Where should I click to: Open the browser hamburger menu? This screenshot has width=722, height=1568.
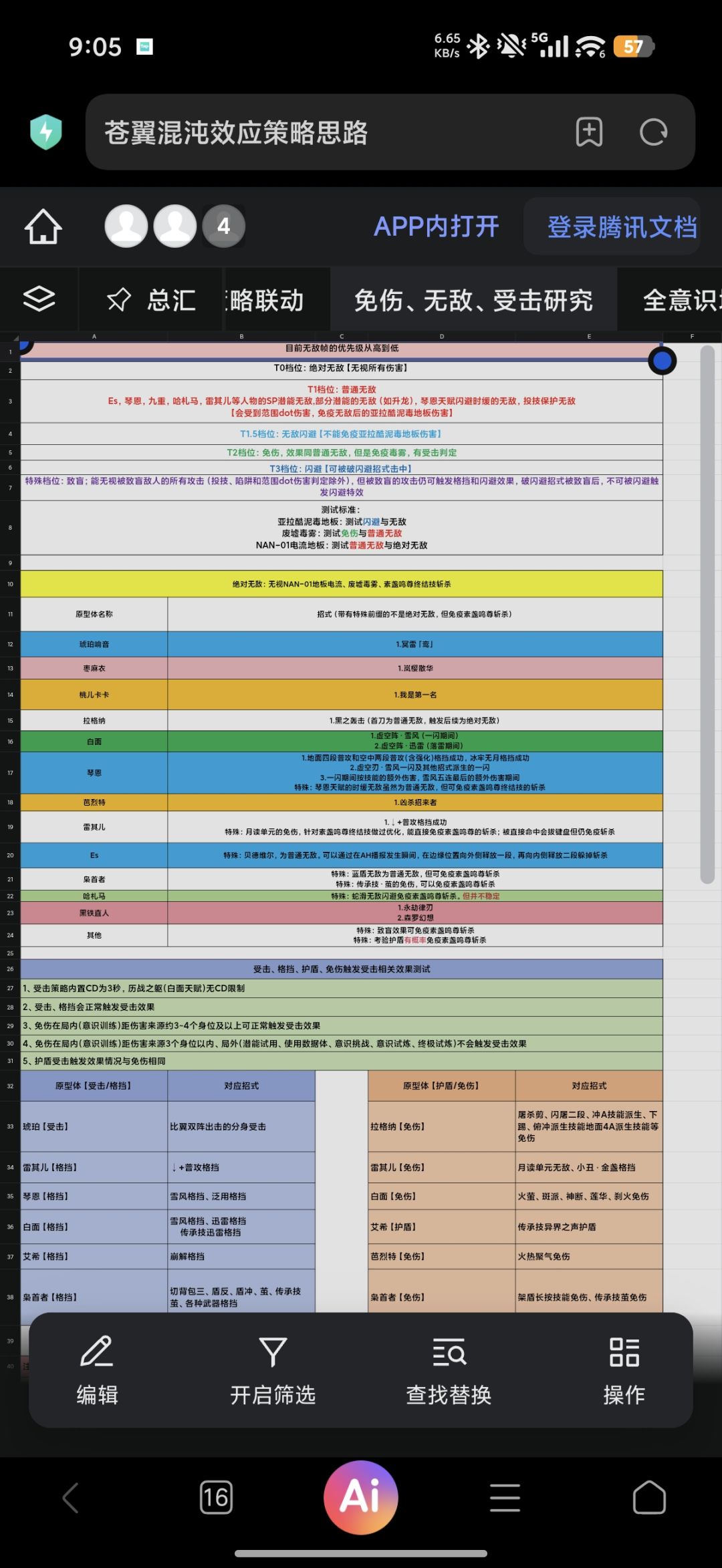click(x=505, y=1497)
